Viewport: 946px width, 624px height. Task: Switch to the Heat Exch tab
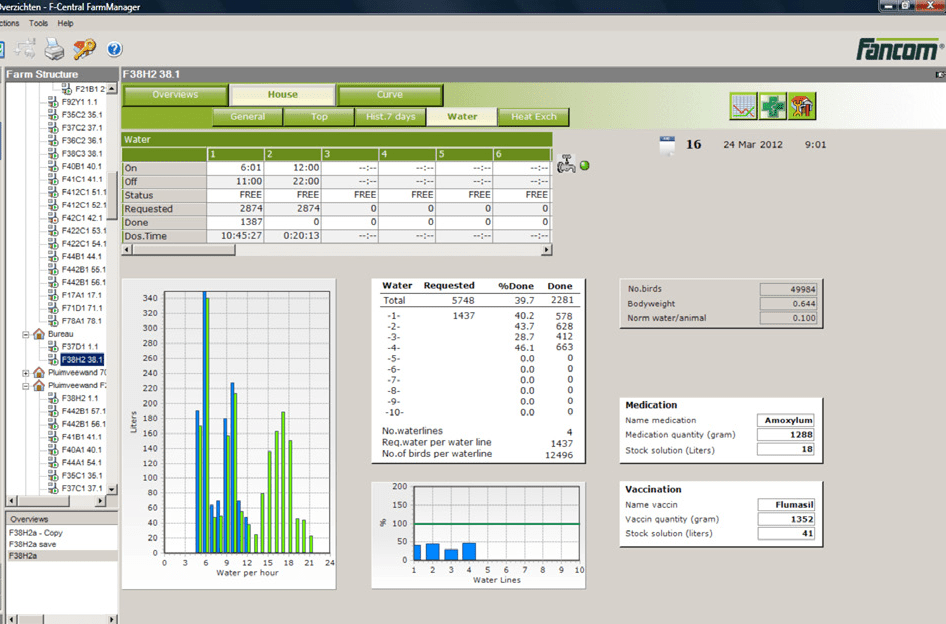[x=533, y=117]
